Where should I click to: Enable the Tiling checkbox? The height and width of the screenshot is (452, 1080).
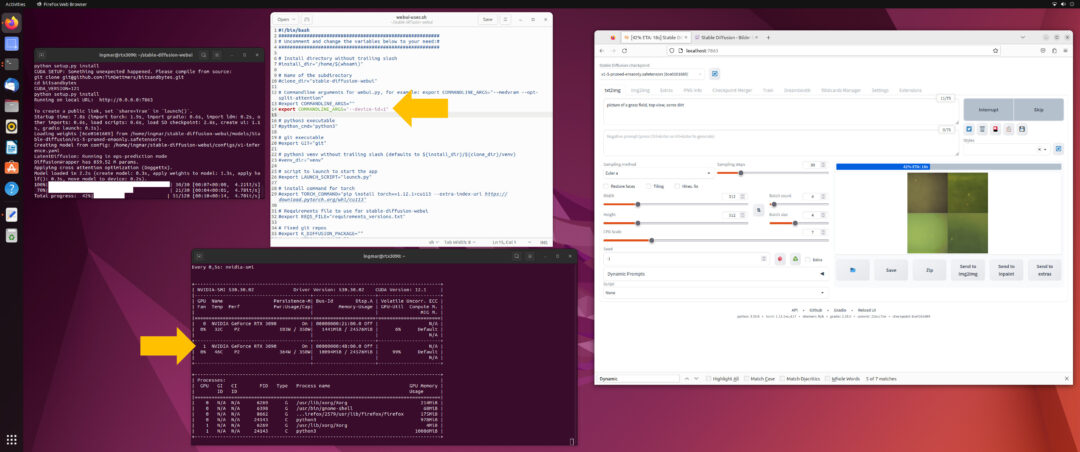click(647, 186)
